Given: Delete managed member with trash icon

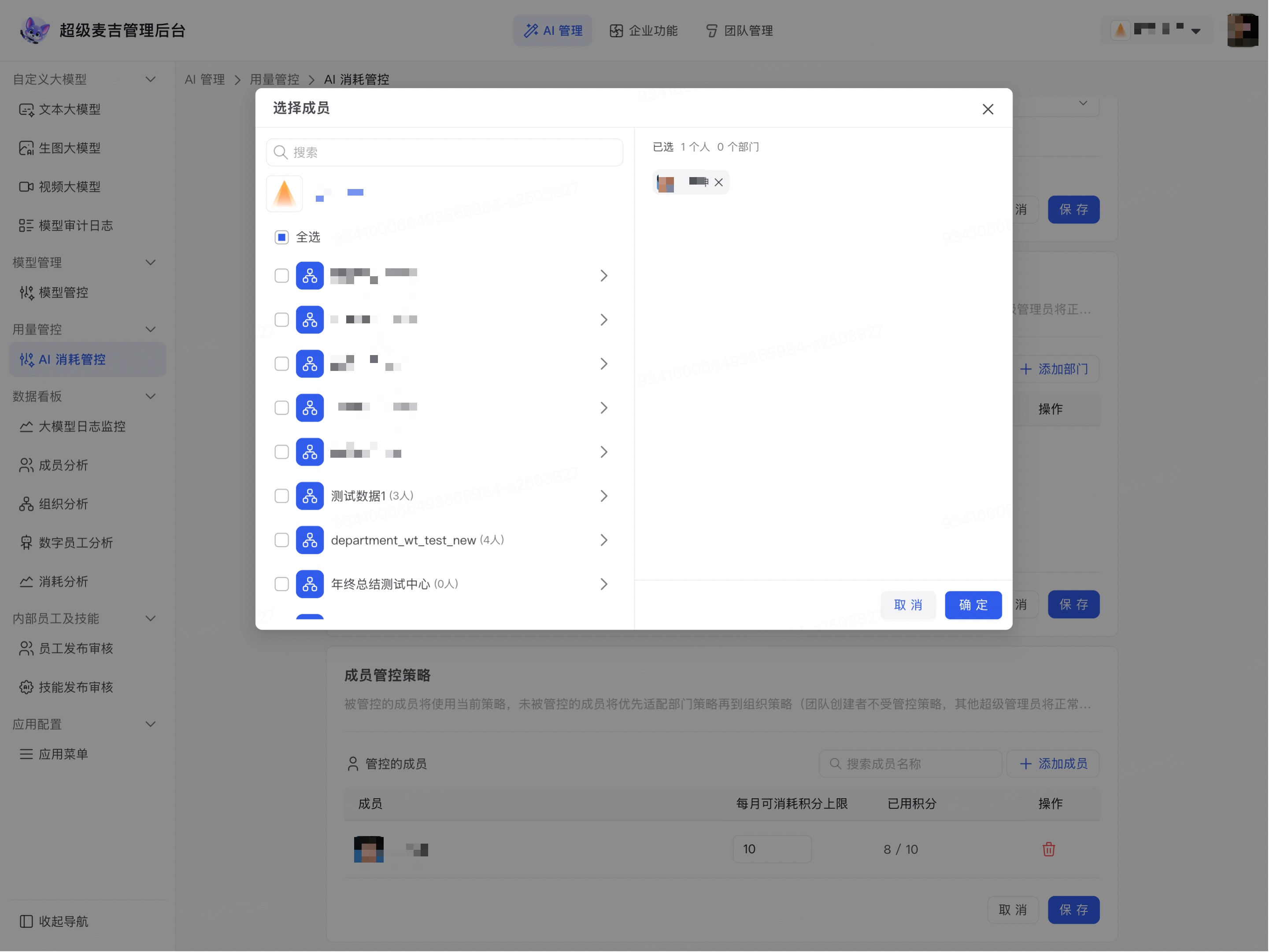Looking at the screenshot, I should click(x=1048, y=849).
